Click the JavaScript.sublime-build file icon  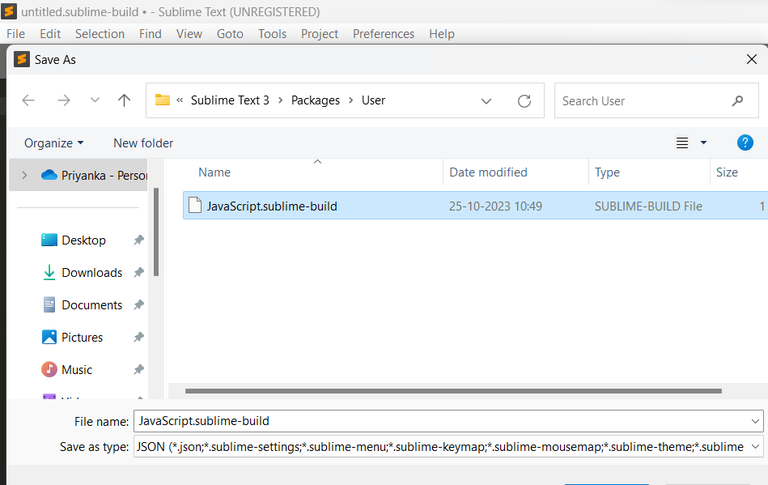coord(195,205)
